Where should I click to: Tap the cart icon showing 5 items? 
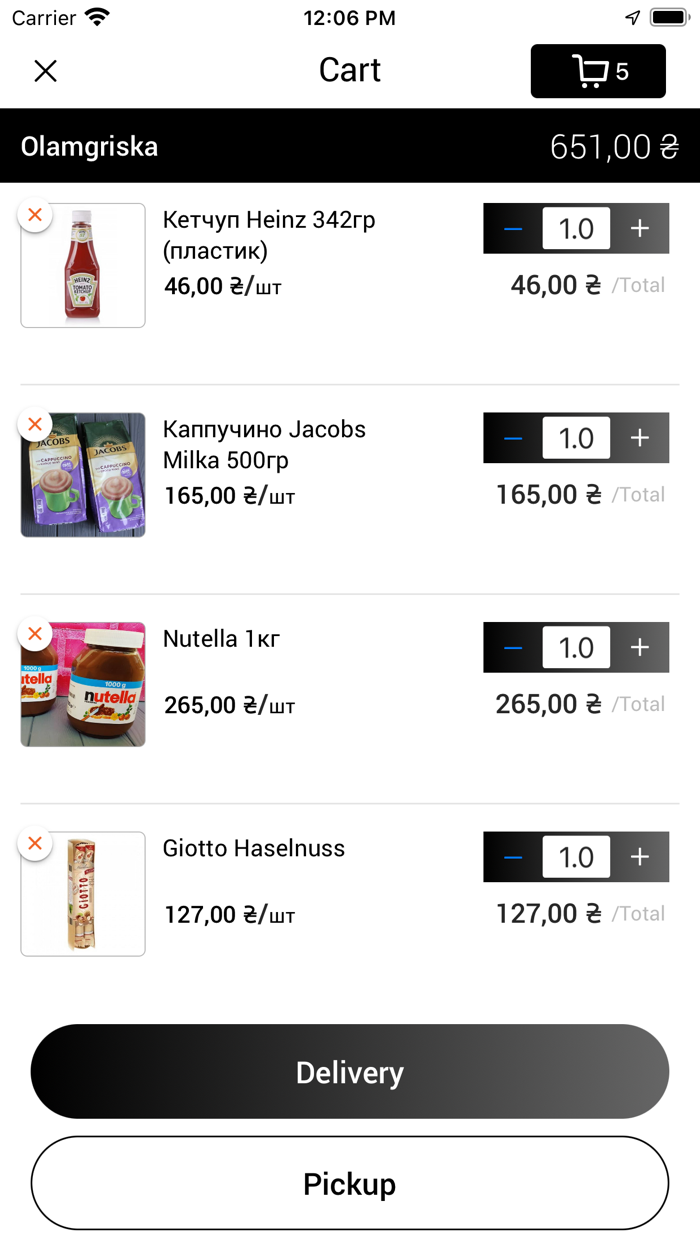[598, 71]
